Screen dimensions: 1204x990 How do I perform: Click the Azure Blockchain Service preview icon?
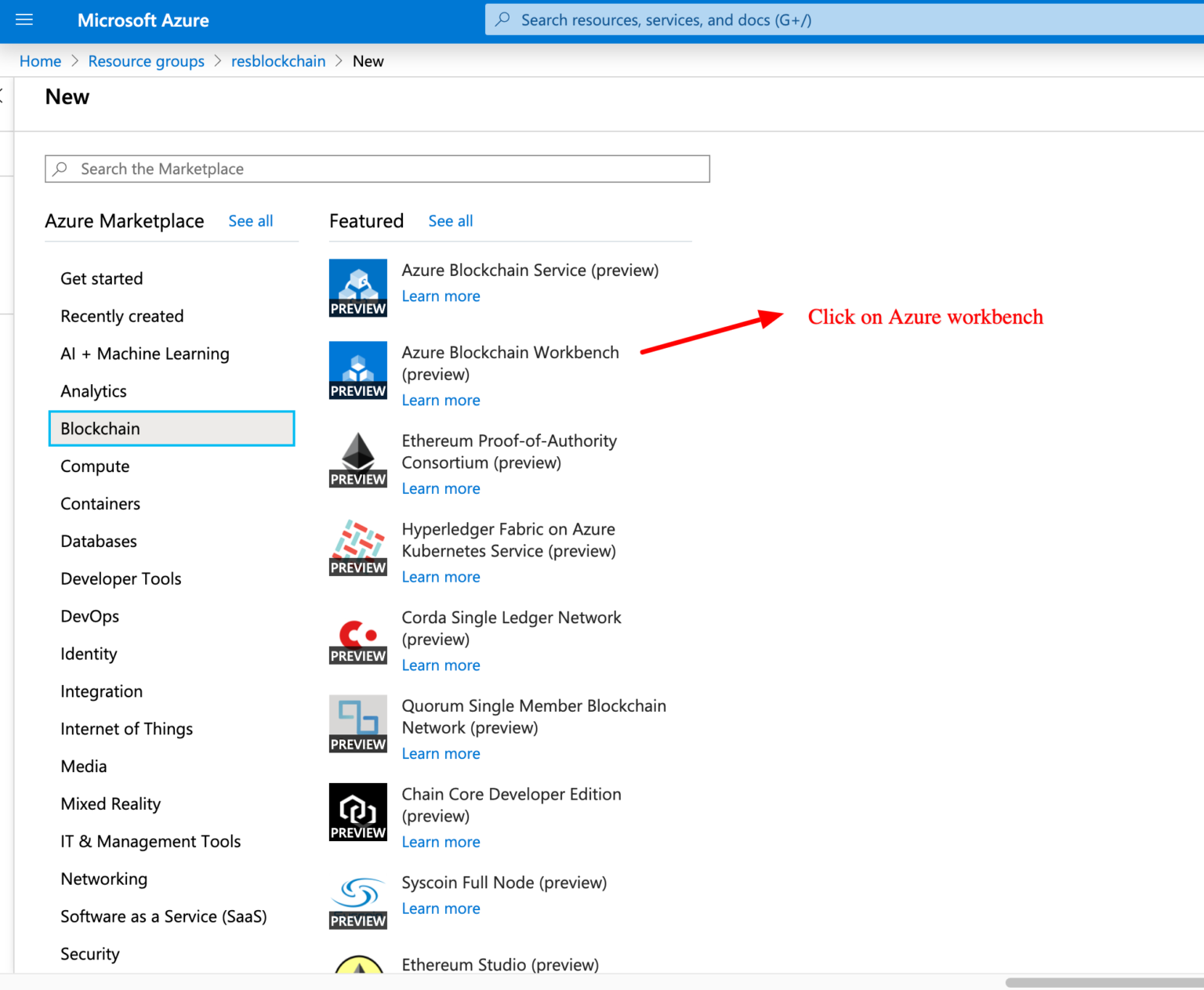point(357,288)
